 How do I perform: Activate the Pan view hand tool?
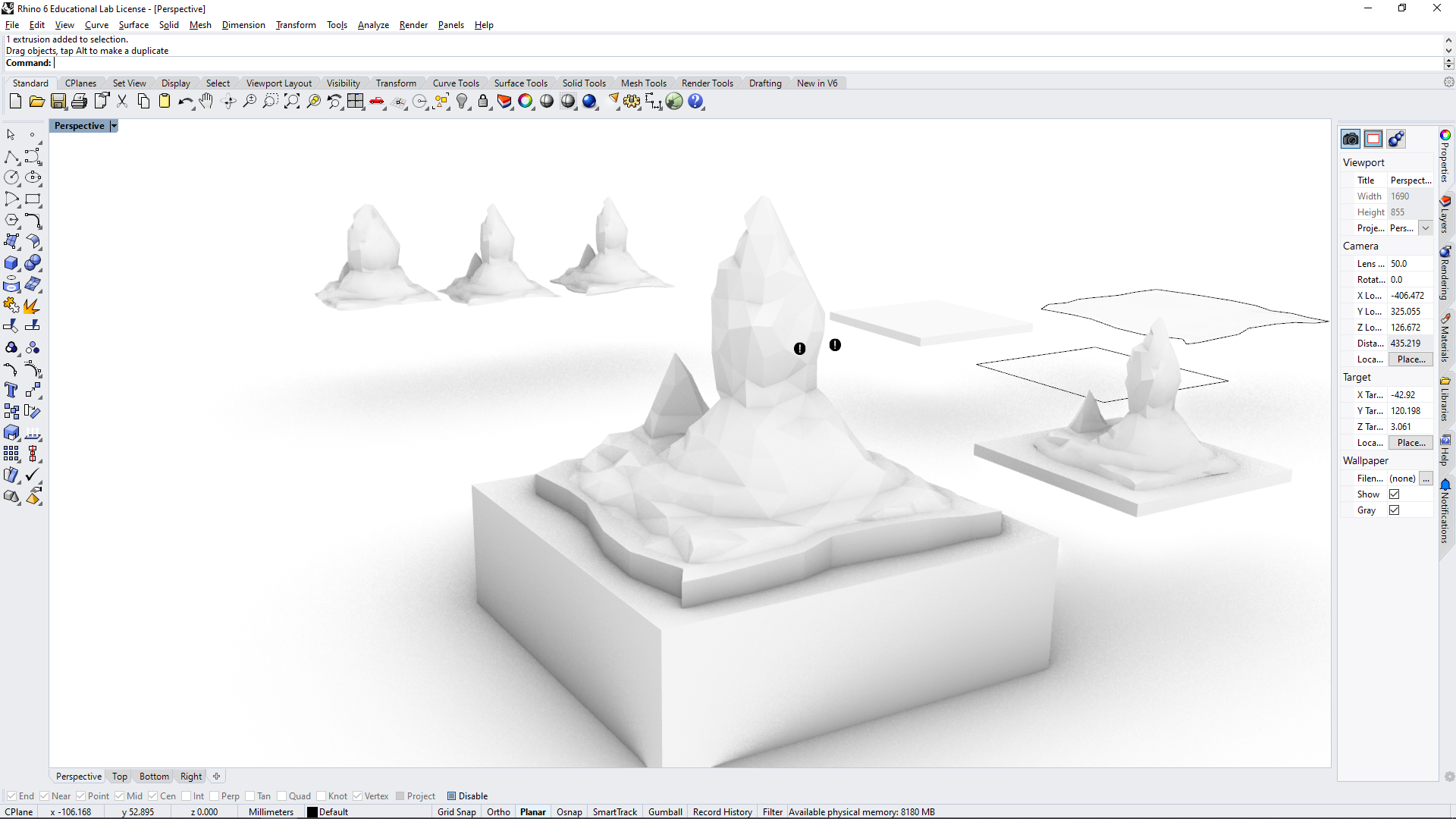(206, 102)
